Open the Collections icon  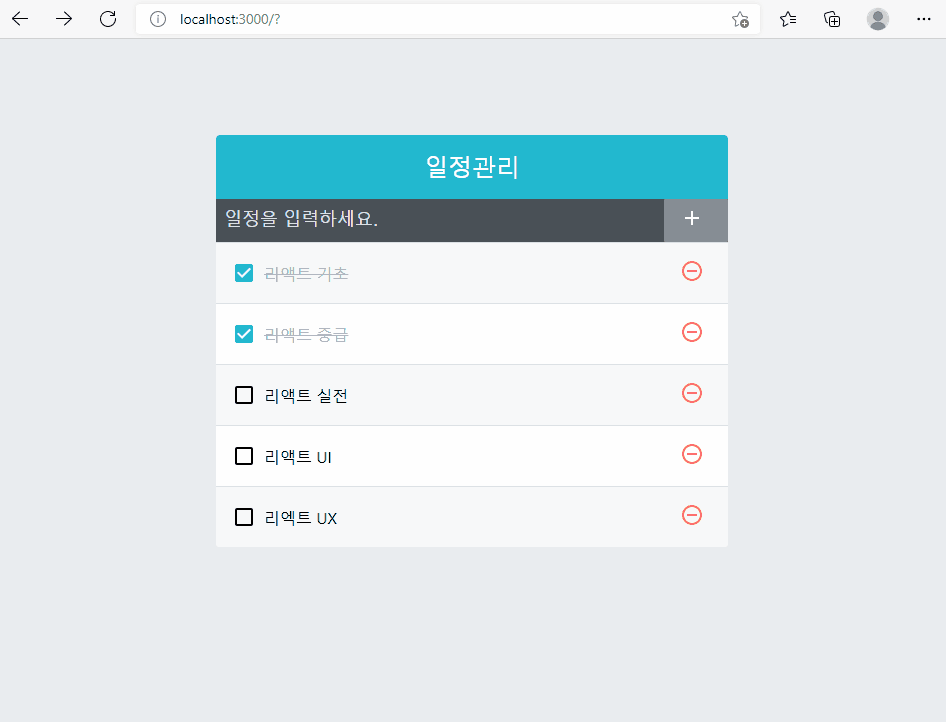click(833, 19)
